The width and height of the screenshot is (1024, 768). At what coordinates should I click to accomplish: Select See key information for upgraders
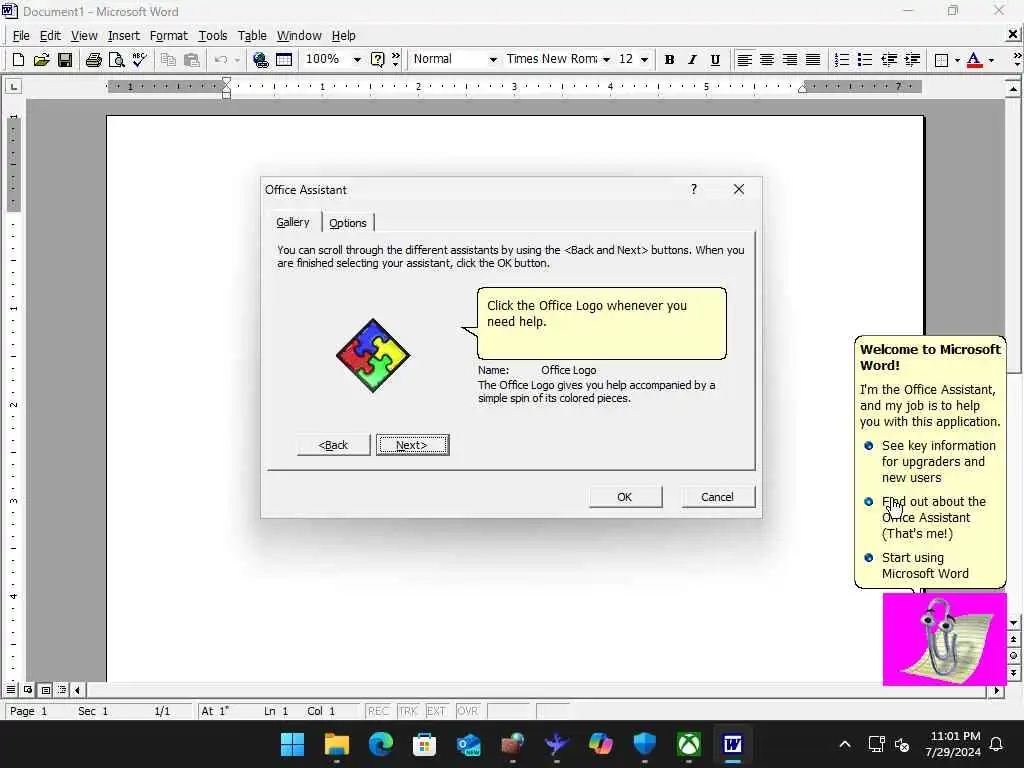pyautogui.click(x=933, y=462)
